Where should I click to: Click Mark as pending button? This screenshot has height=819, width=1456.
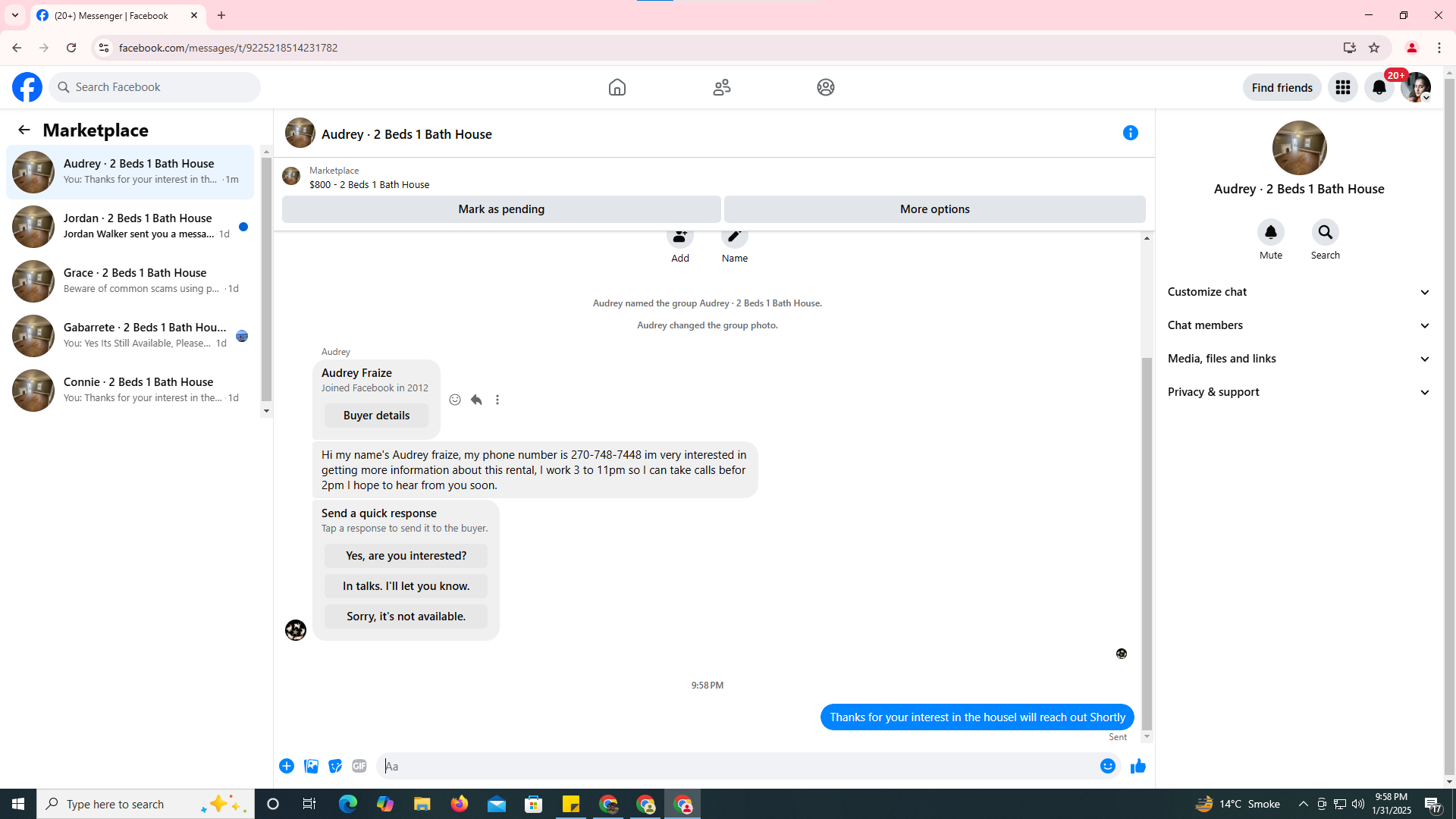501,209
